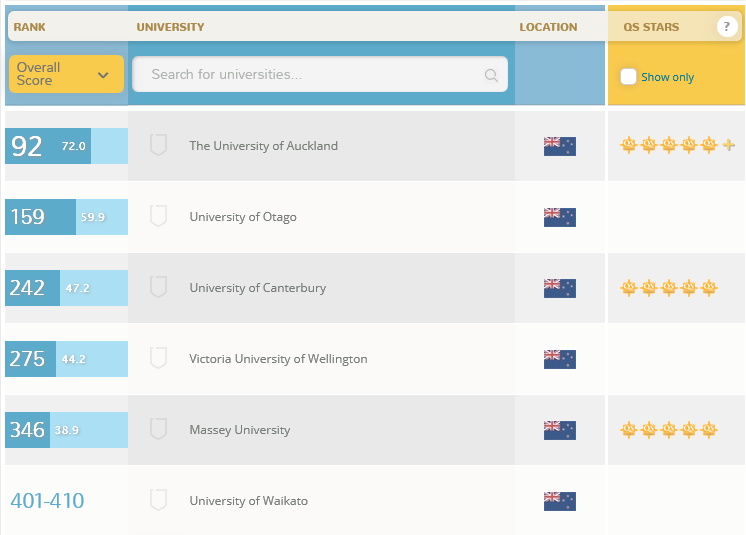Click the plus sign after Auckland's stars
The width and height of the screenshot is (746, 535).
coord(729,145)
